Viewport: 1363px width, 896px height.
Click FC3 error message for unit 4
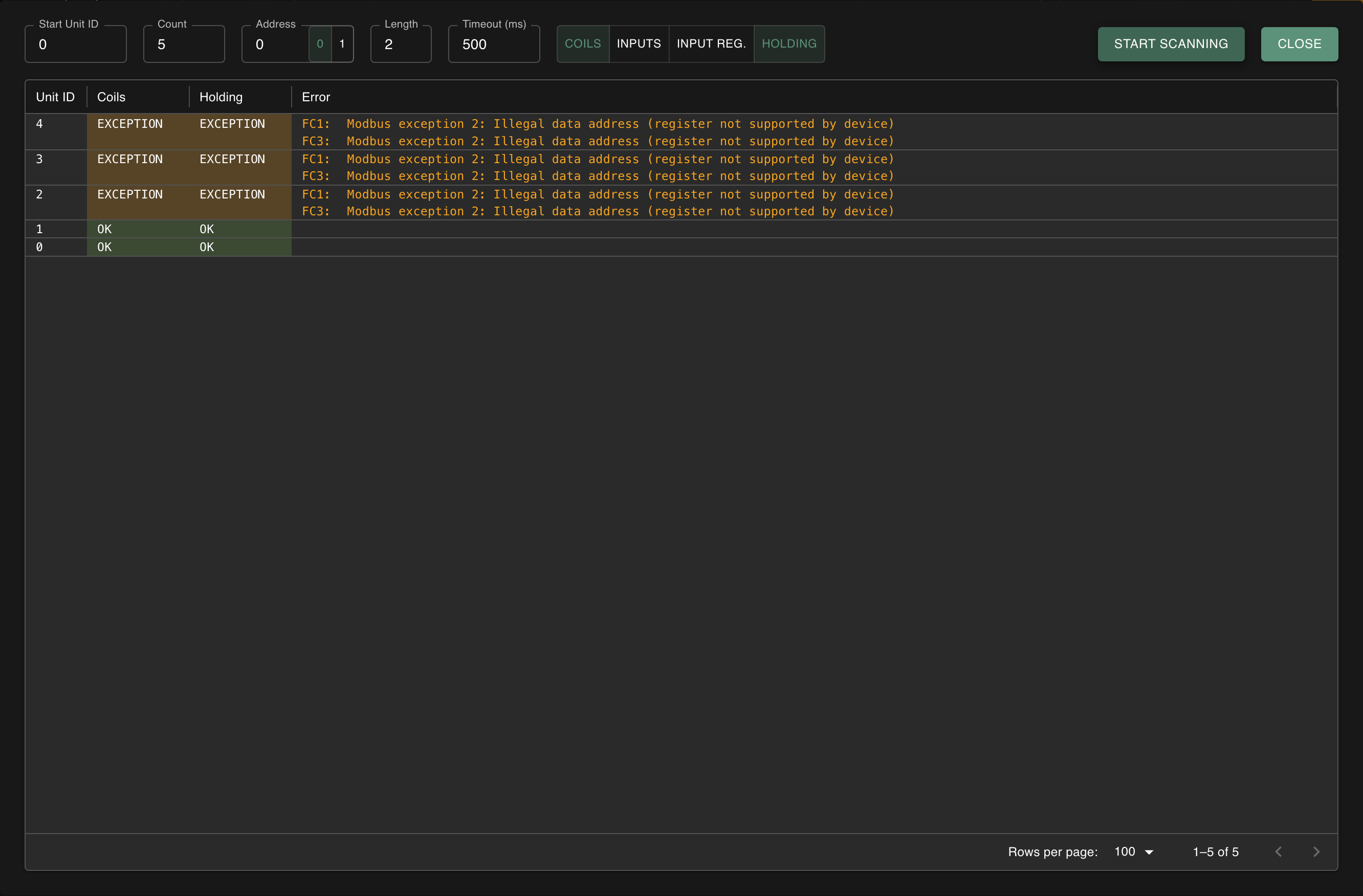pos(597,141)
